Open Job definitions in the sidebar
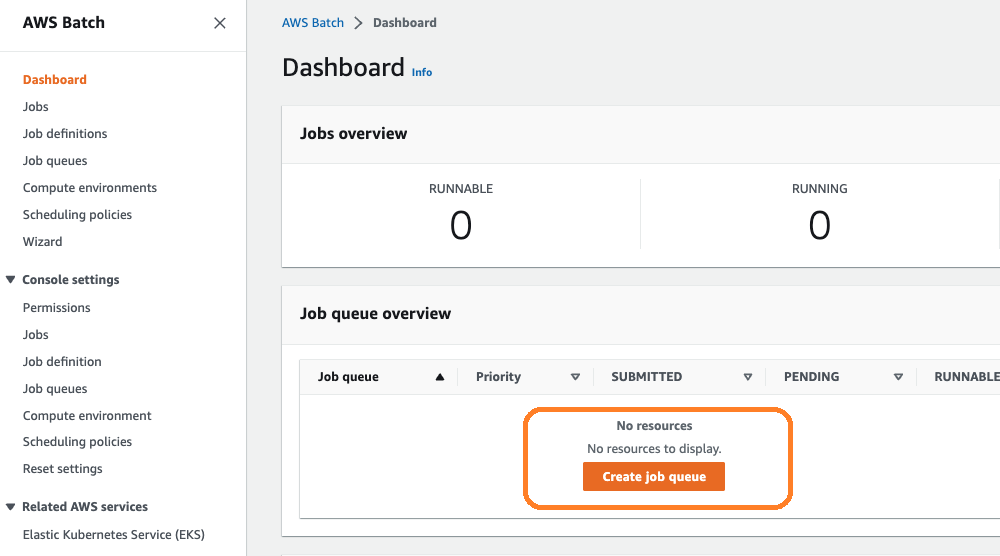Viewport: 1000px width, 556px height. [65, 133]
